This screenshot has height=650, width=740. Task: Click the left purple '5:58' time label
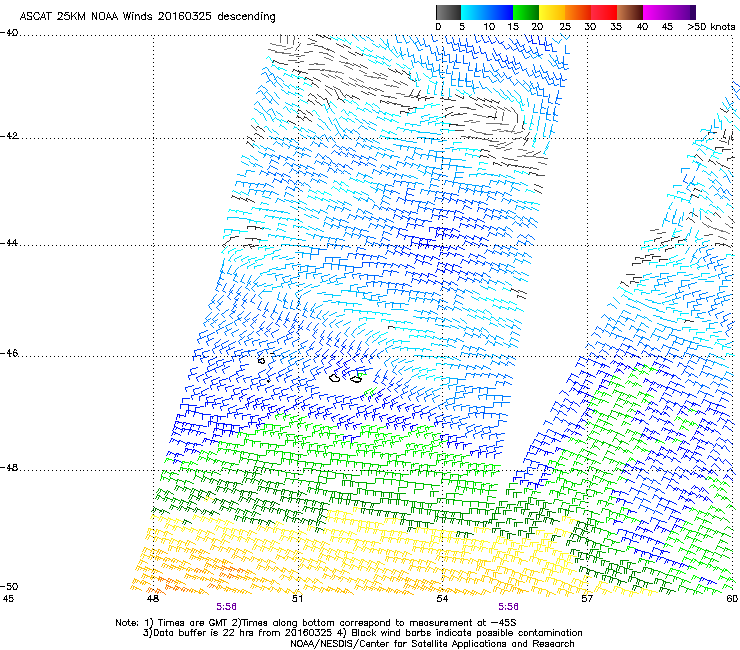point(227,607)
